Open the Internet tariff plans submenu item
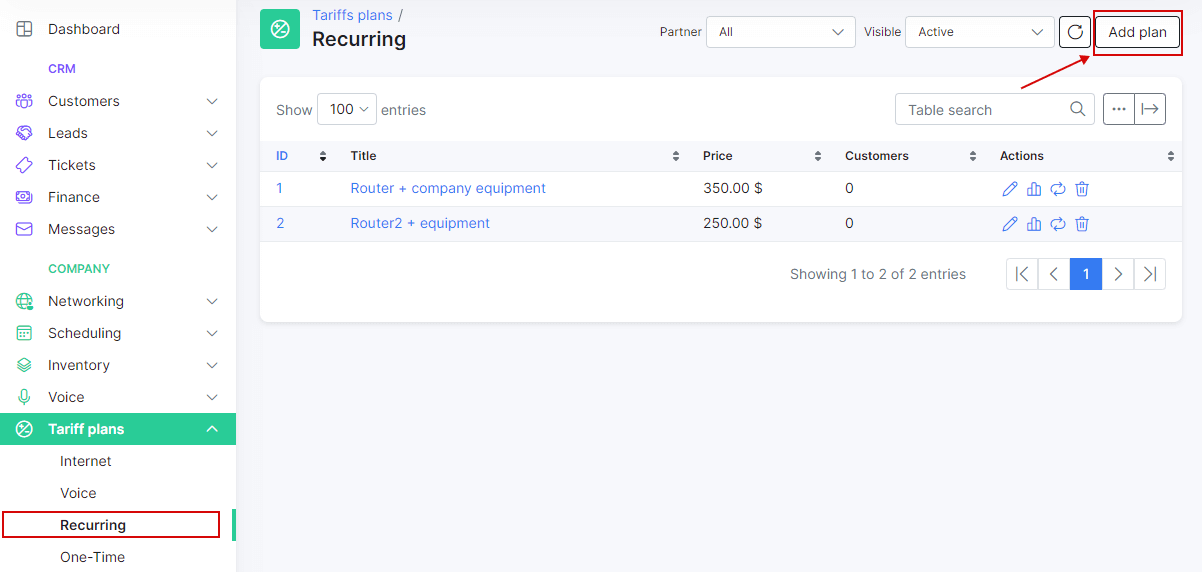Viewport: 1202px width, 572px height. pos(86,461)
